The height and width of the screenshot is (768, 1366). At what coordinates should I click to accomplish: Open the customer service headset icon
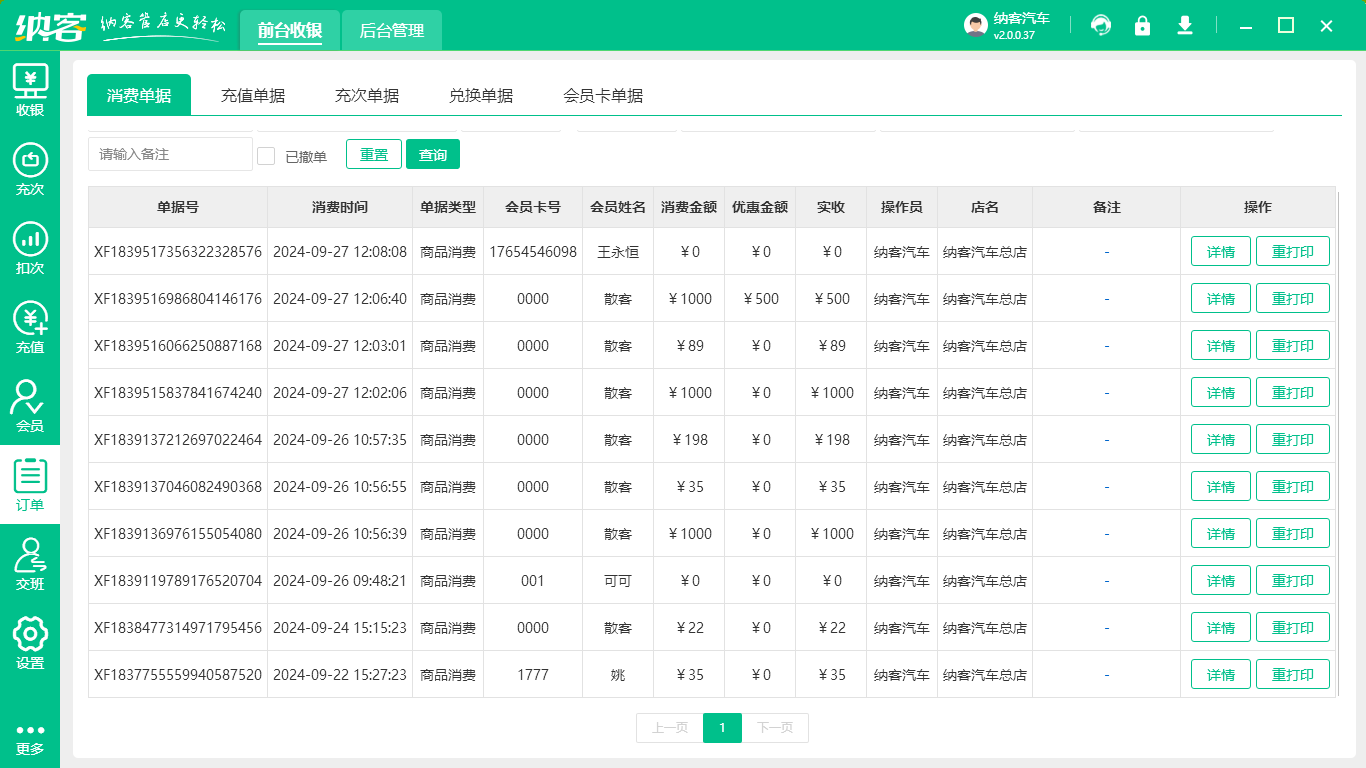[1101, 25]
